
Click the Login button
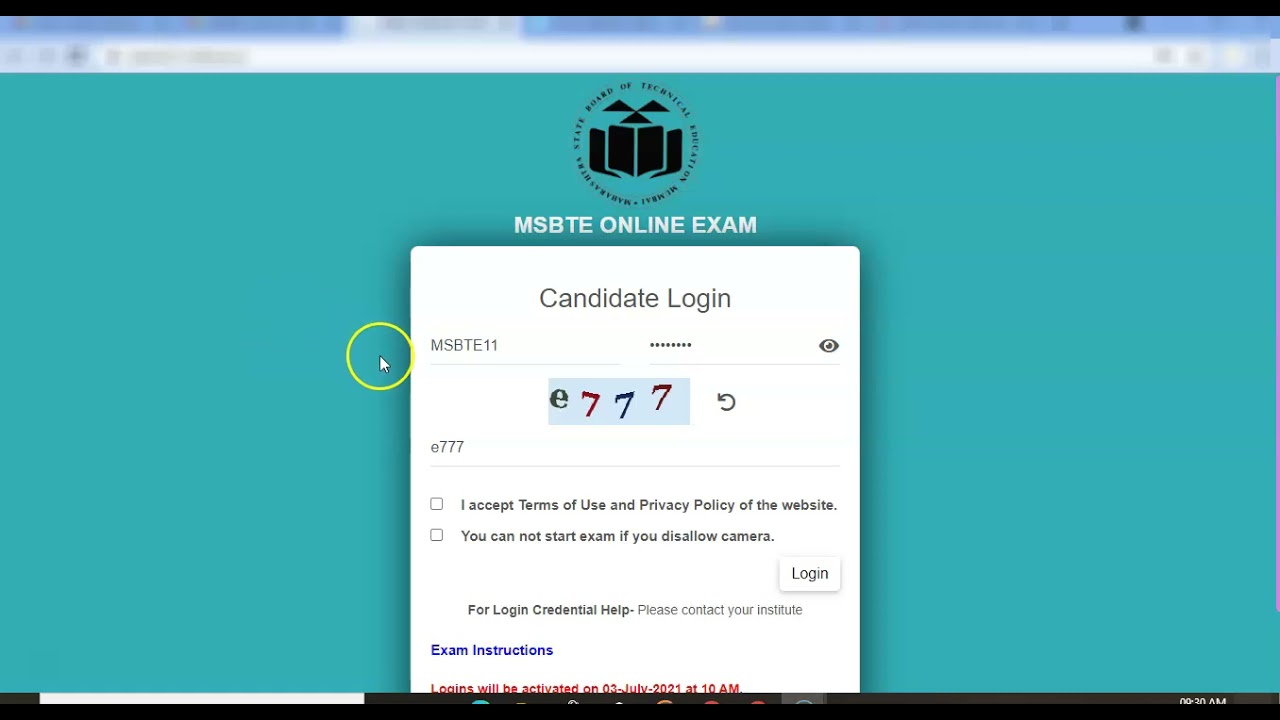pos(810,574)
